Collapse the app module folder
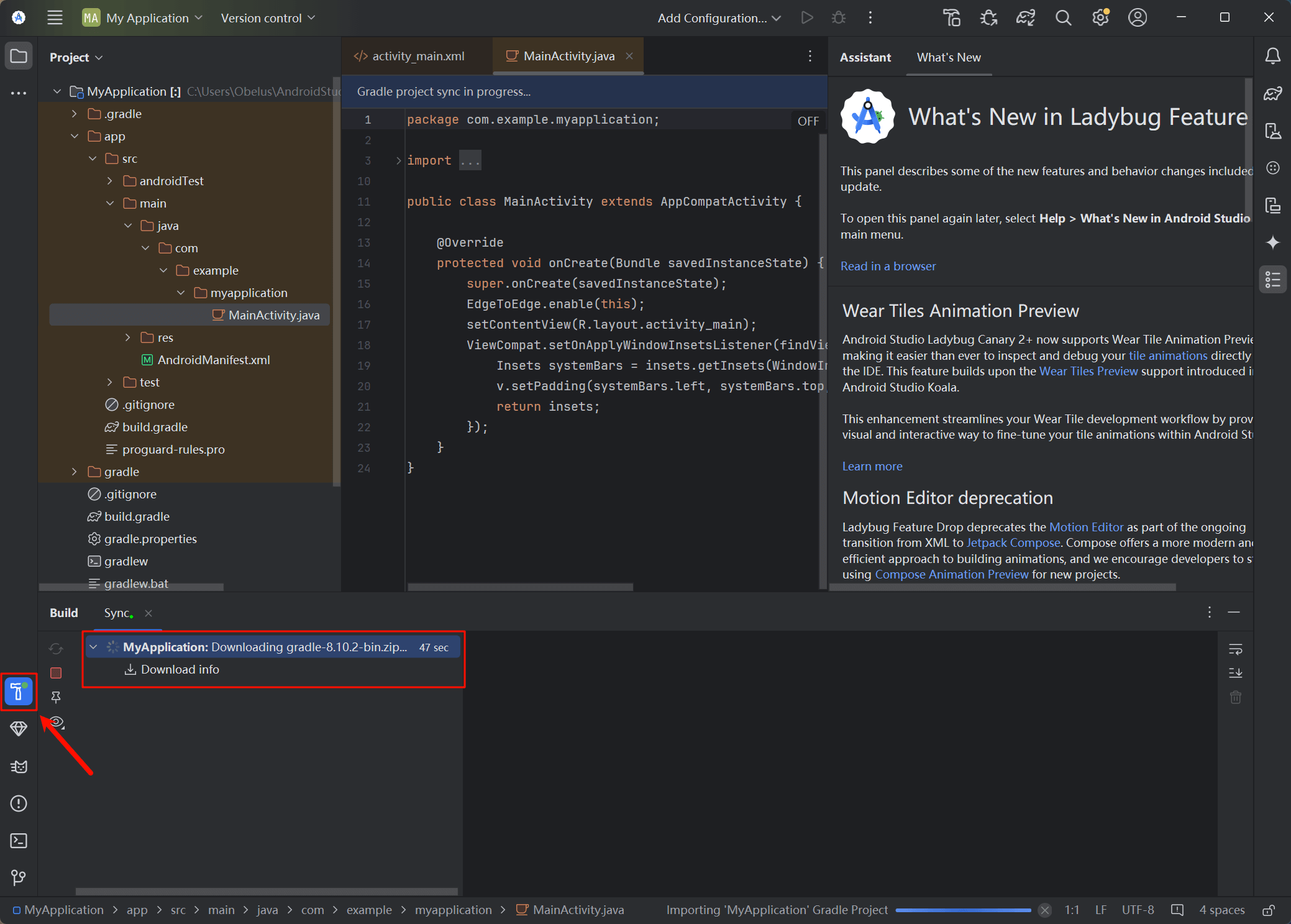 point(75,136)
